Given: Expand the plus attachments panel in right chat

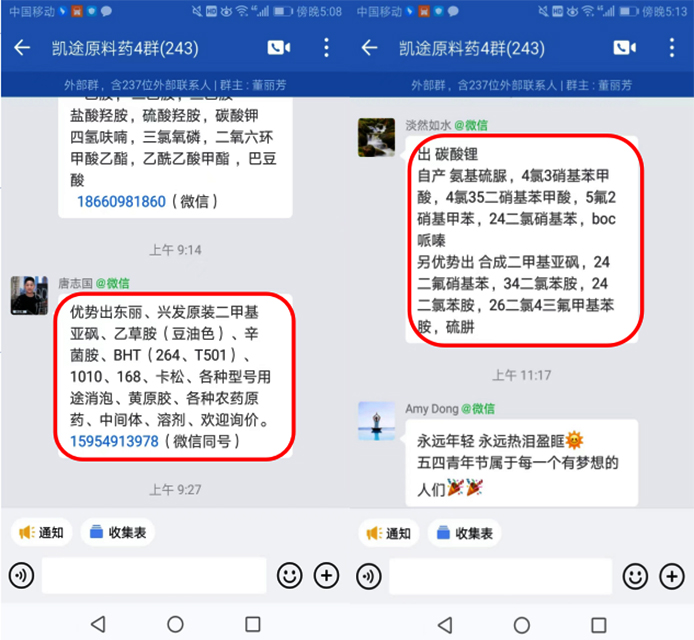Looking at the screenshot, I should click(x=672, y=576).
